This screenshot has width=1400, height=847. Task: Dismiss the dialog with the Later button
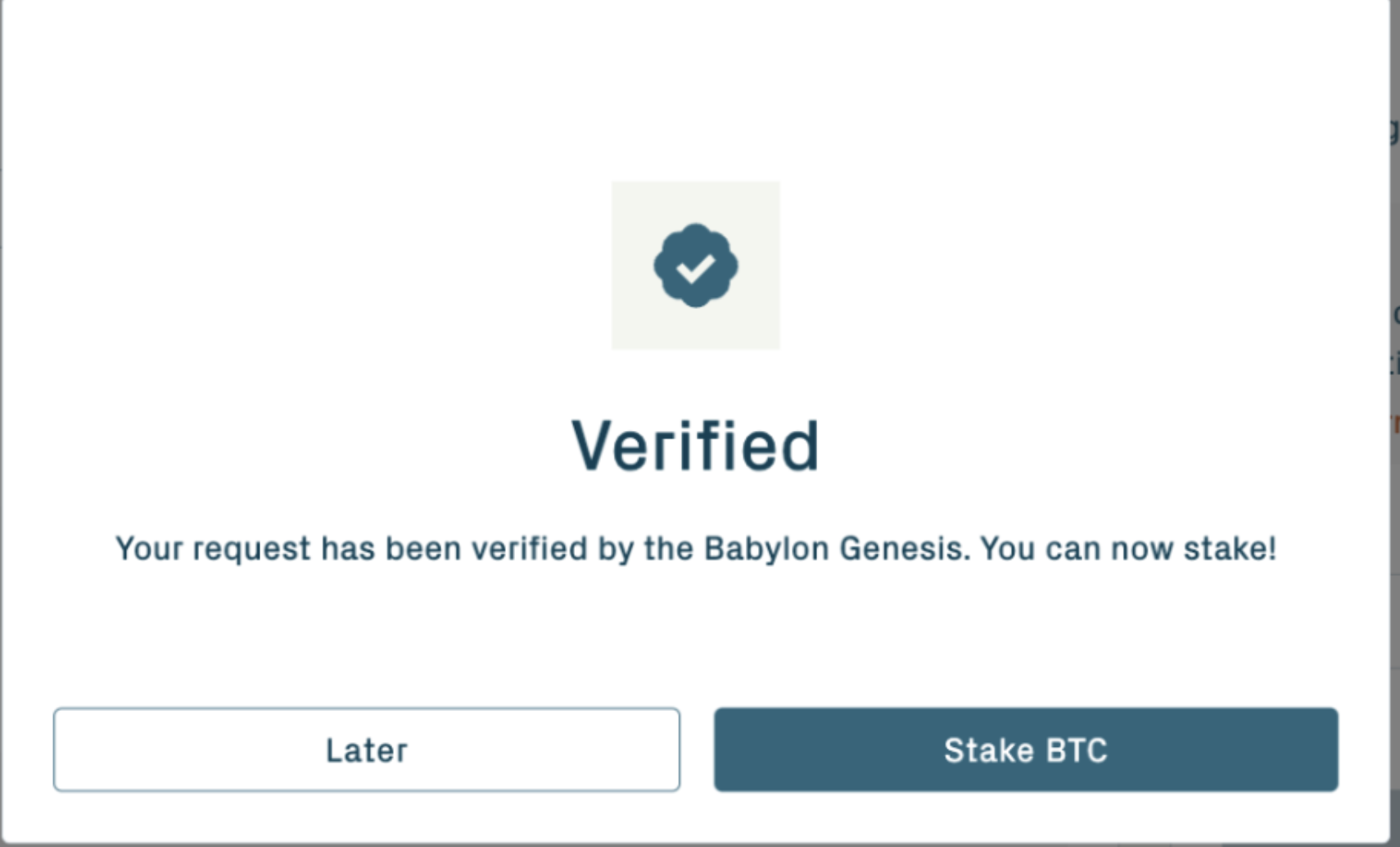pyautogui.click(x=366, y=749)
